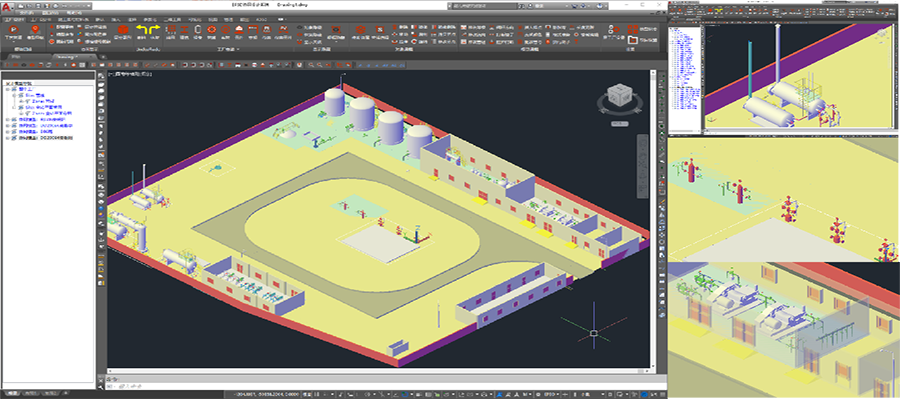Image resolution: width=900 pixels, height=399 pixels.
Task: Click the red circled P ribbon icon
Action: pyautogui.click(x=12, y=30)
